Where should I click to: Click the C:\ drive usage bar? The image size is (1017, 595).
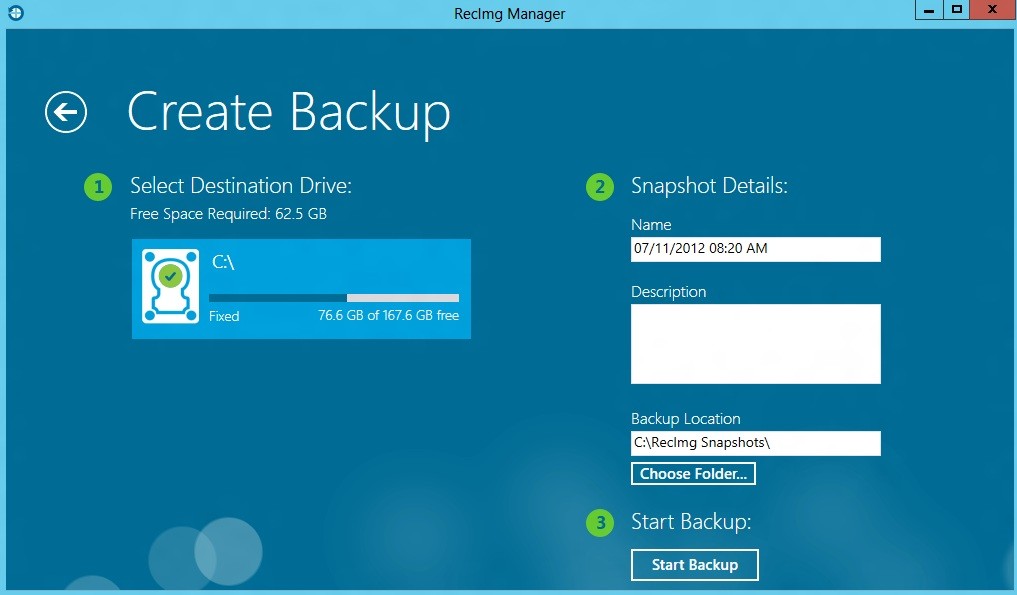[x=334, y=297]
